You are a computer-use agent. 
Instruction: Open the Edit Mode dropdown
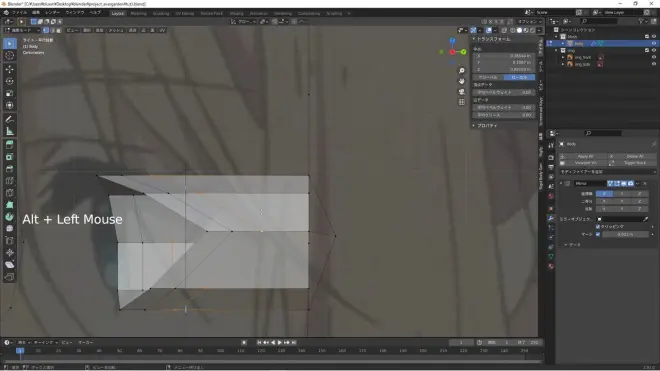[x=22, y=30]
